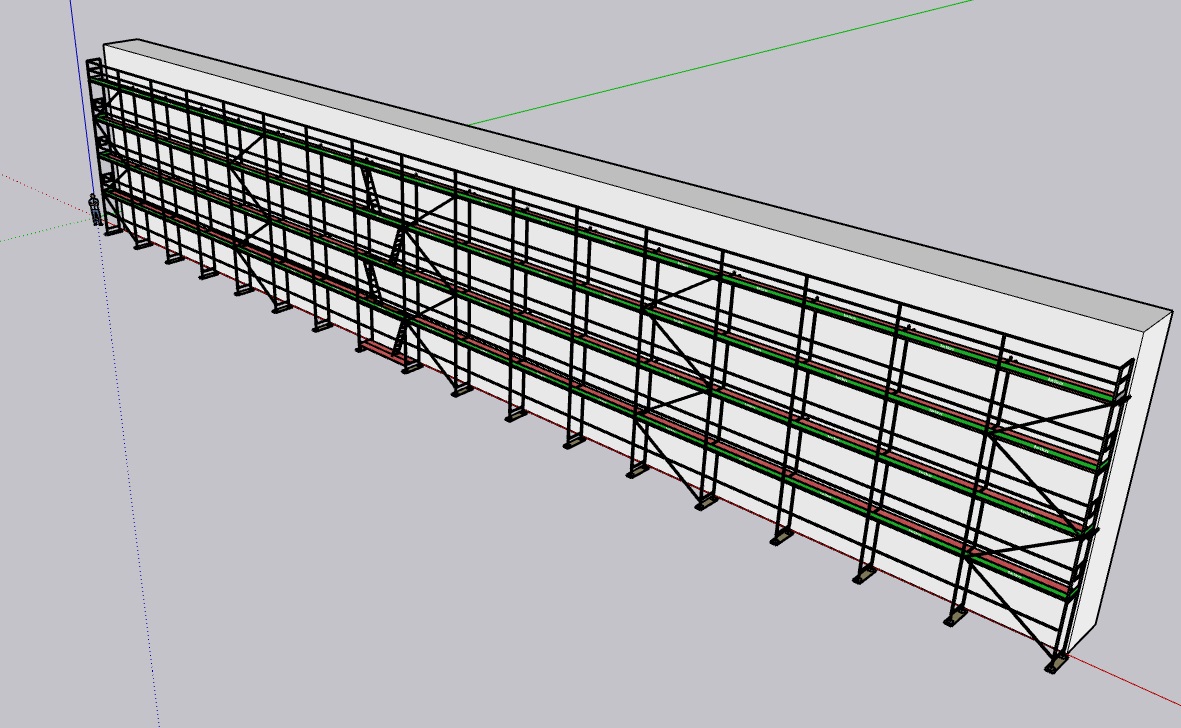Select the wall's narrow end face beside the scaffold
This screenshot has height=728, width=1181.
(x=1122, y=482)
